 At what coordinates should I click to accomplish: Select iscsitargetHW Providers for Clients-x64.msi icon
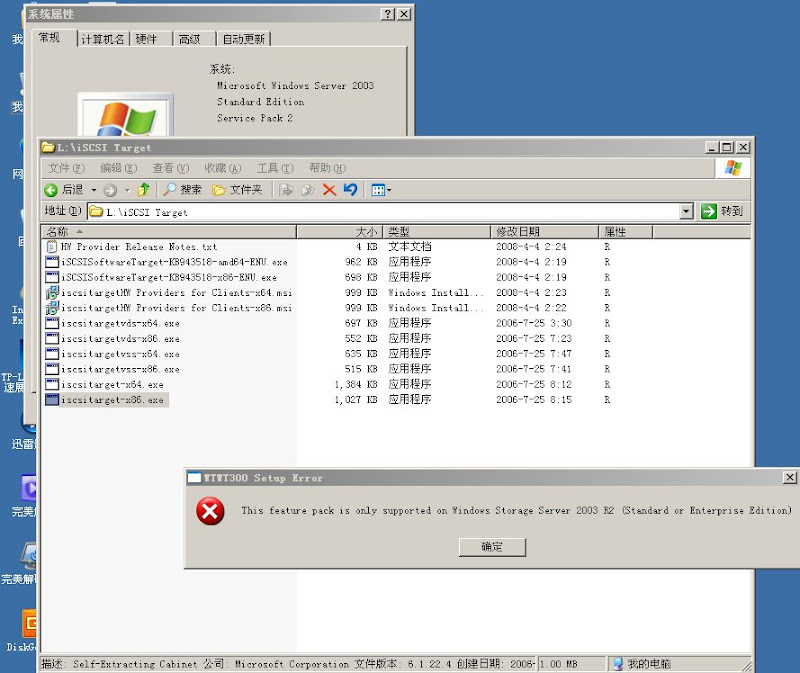coord(52,293)
